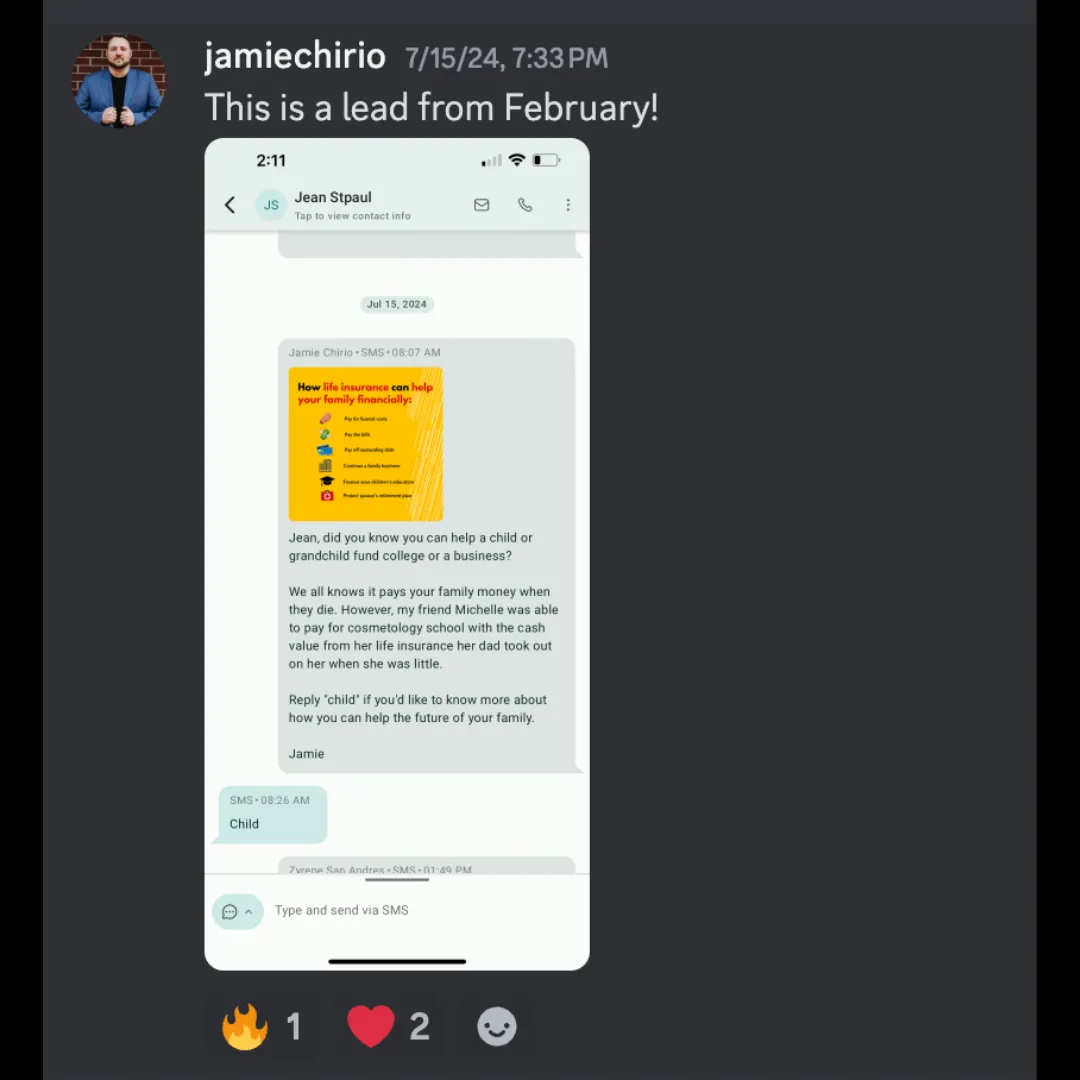Screen dimensions: 1080x1080
Task: Open the yellow life insurance image
Action: click(x=366, y=444)
